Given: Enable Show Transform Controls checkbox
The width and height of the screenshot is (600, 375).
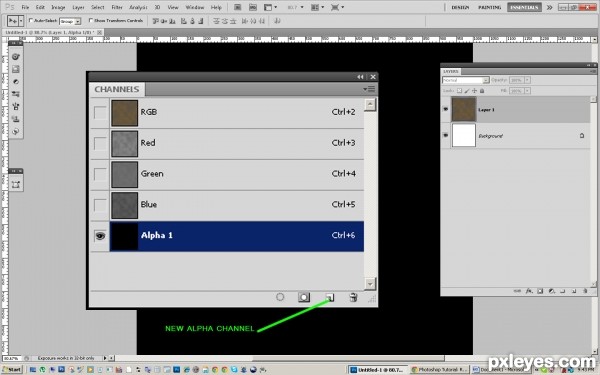Looking at the screenshot, I should click(x=91, y=21).
